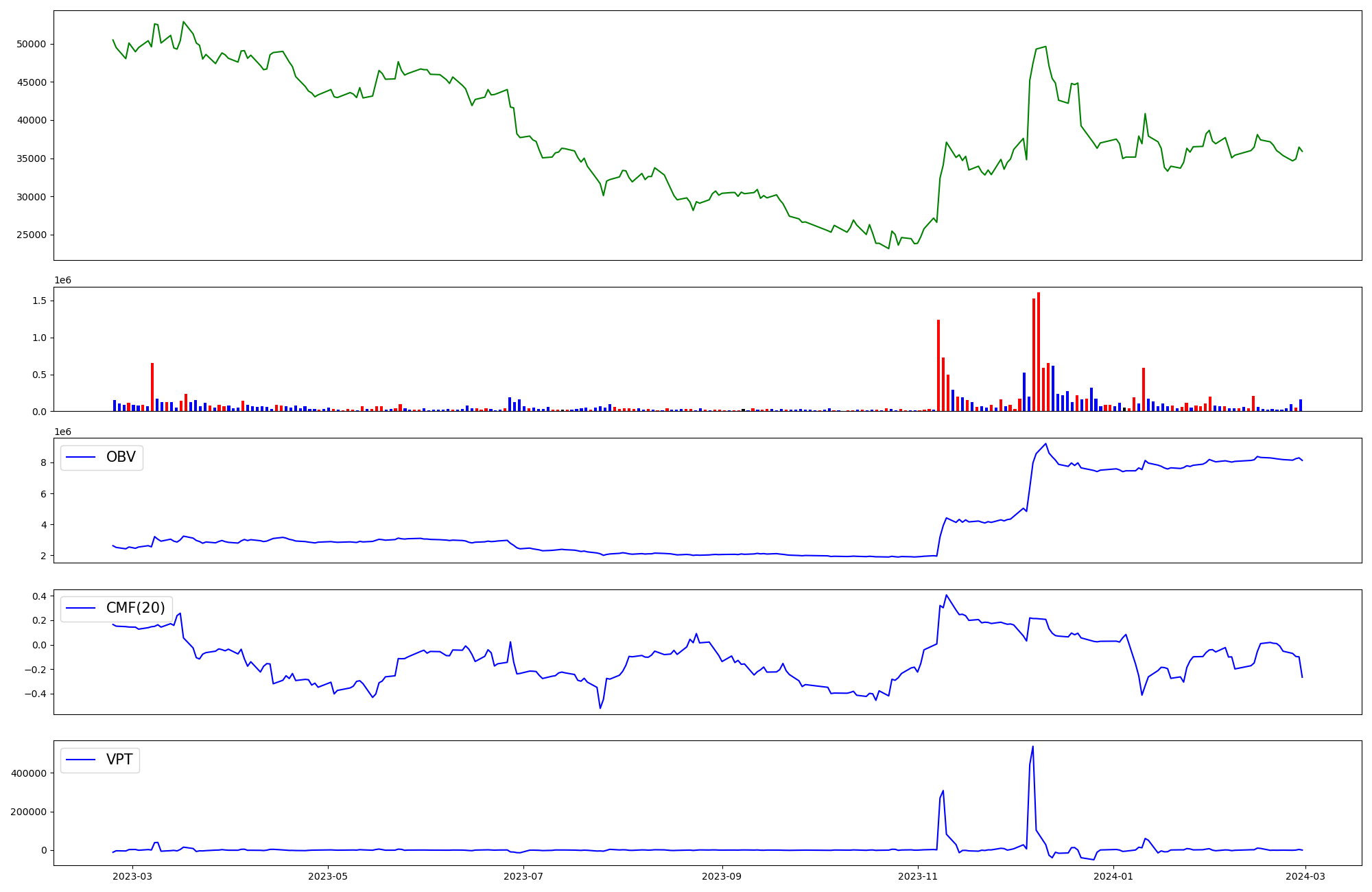Click the OBV legend label
The image size is (1372, 892).
(x=121, y=457)
